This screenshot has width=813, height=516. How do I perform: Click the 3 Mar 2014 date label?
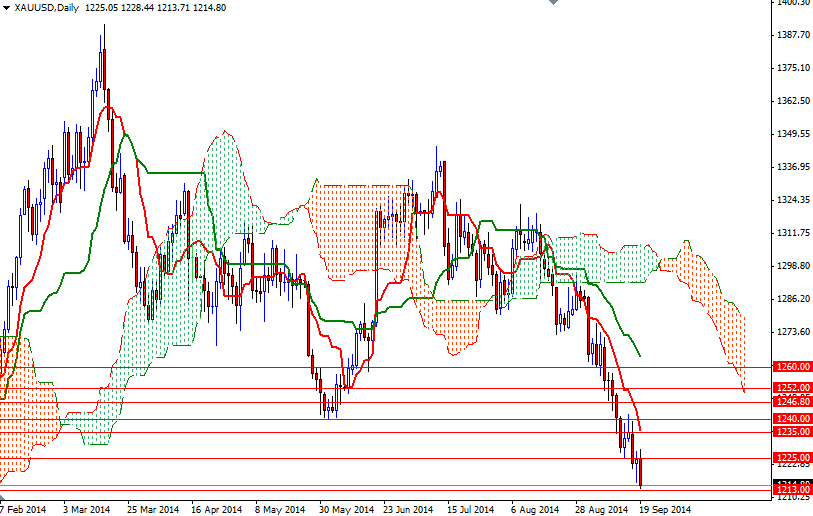tap(86, 509)
